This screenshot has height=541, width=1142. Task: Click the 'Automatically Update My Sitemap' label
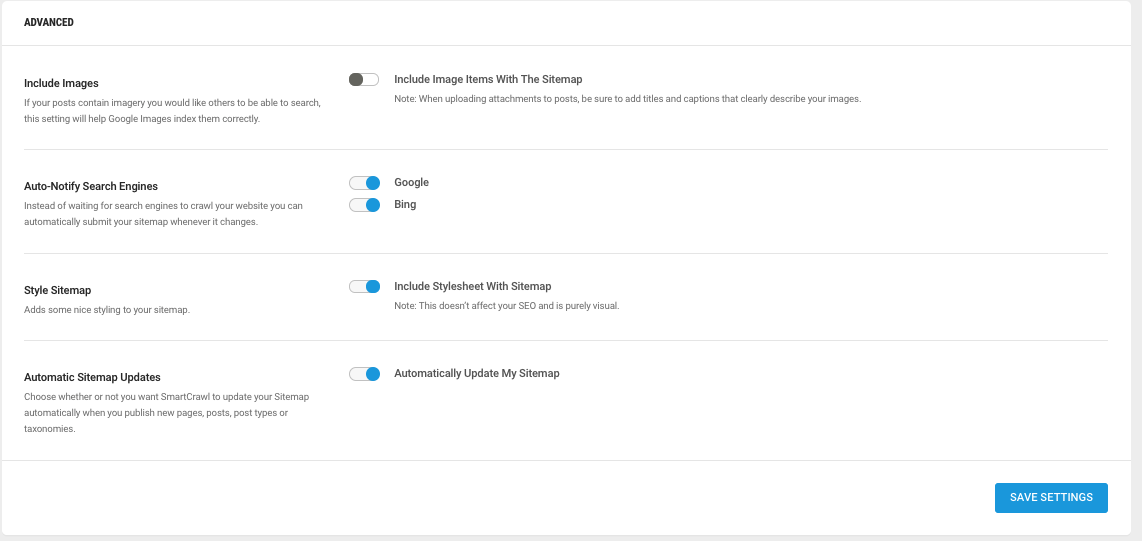[477, 374]
